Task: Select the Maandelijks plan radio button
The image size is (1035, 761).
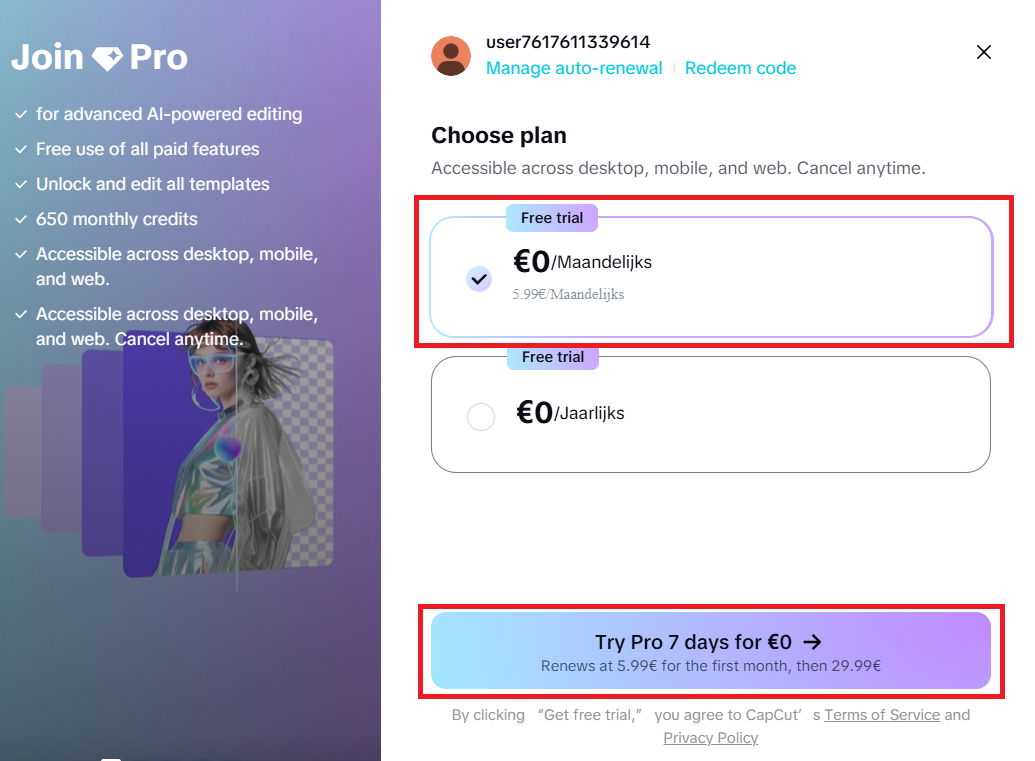Action: click(x=479, y=279)
